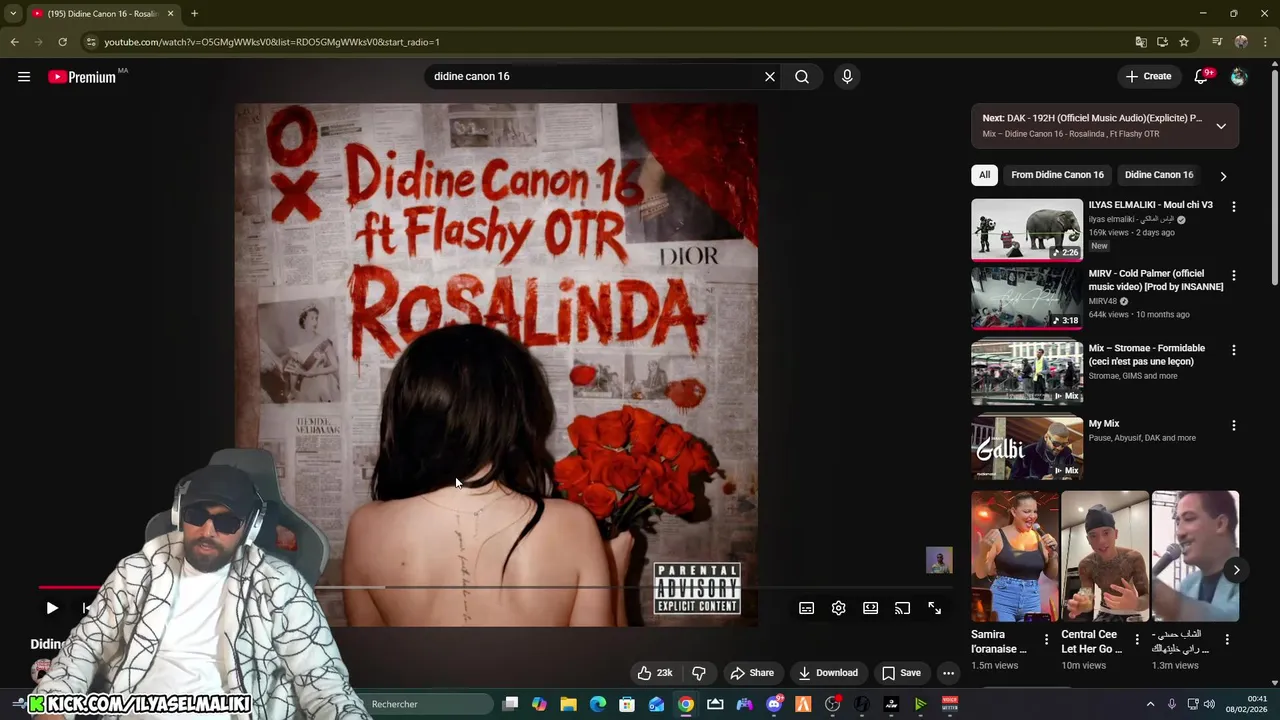Viewport: 1280px width, 720px height.
Task: Dislike this video
Action: click(x=699, y=673)
